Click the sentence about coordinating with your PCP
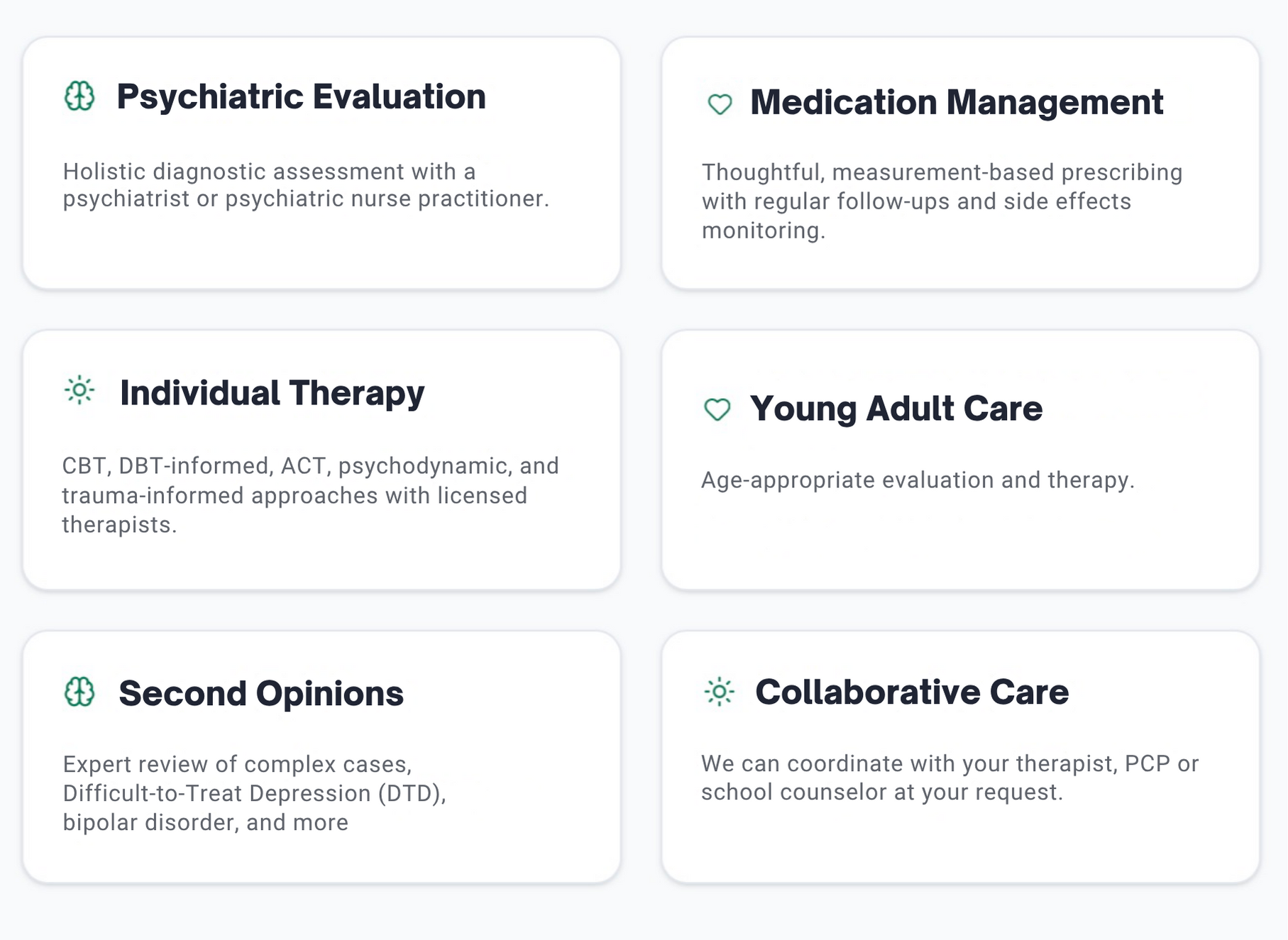1288x940 pixels. [x=950, y=777]
